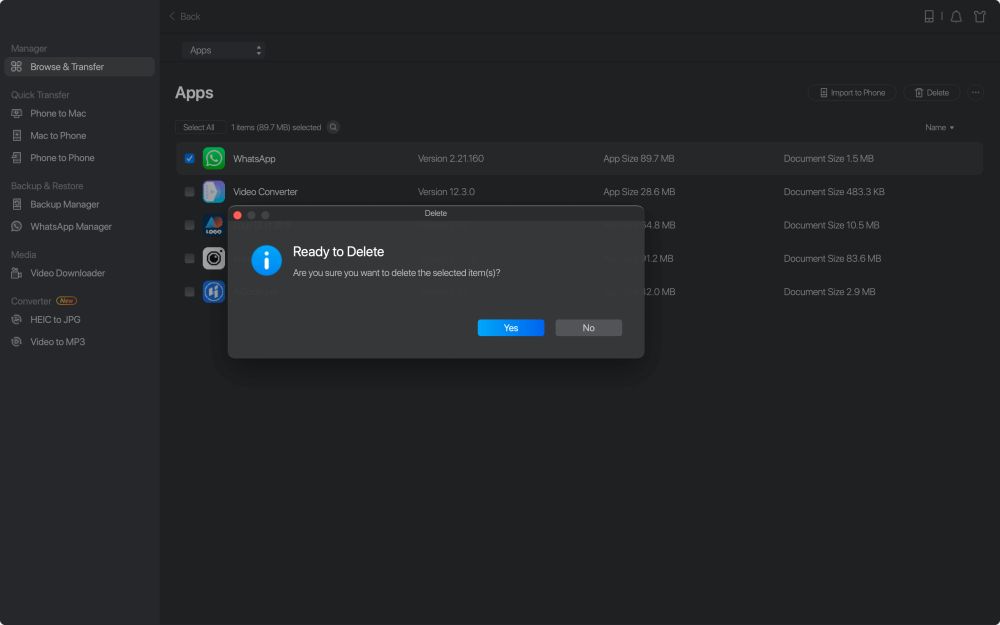1000x625 pixels.
Task: Open the Apps category dropdown
Action: click(223, 50)
